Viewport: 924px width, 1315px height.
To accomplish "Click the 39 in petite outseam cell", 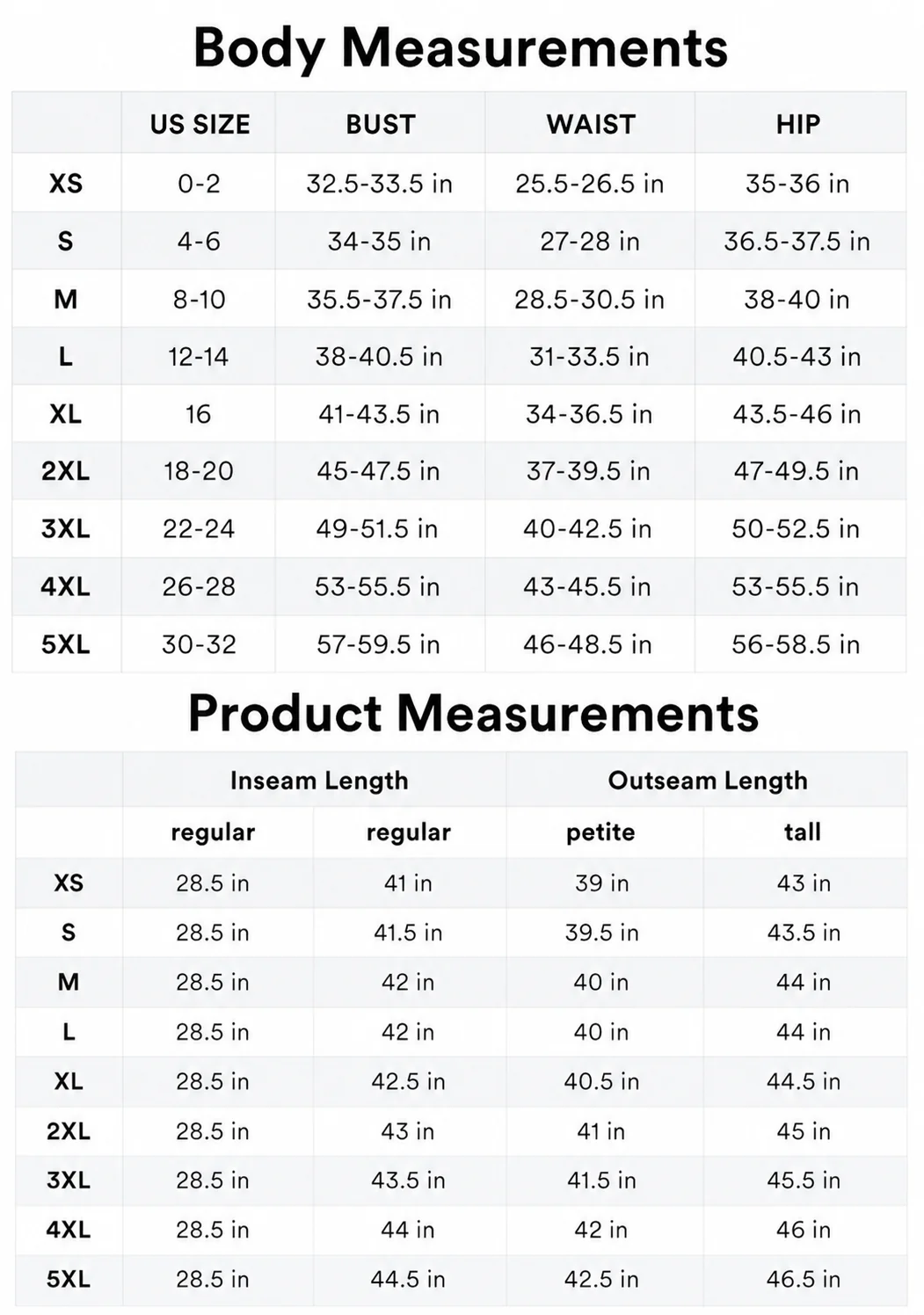I will [602, 883].
